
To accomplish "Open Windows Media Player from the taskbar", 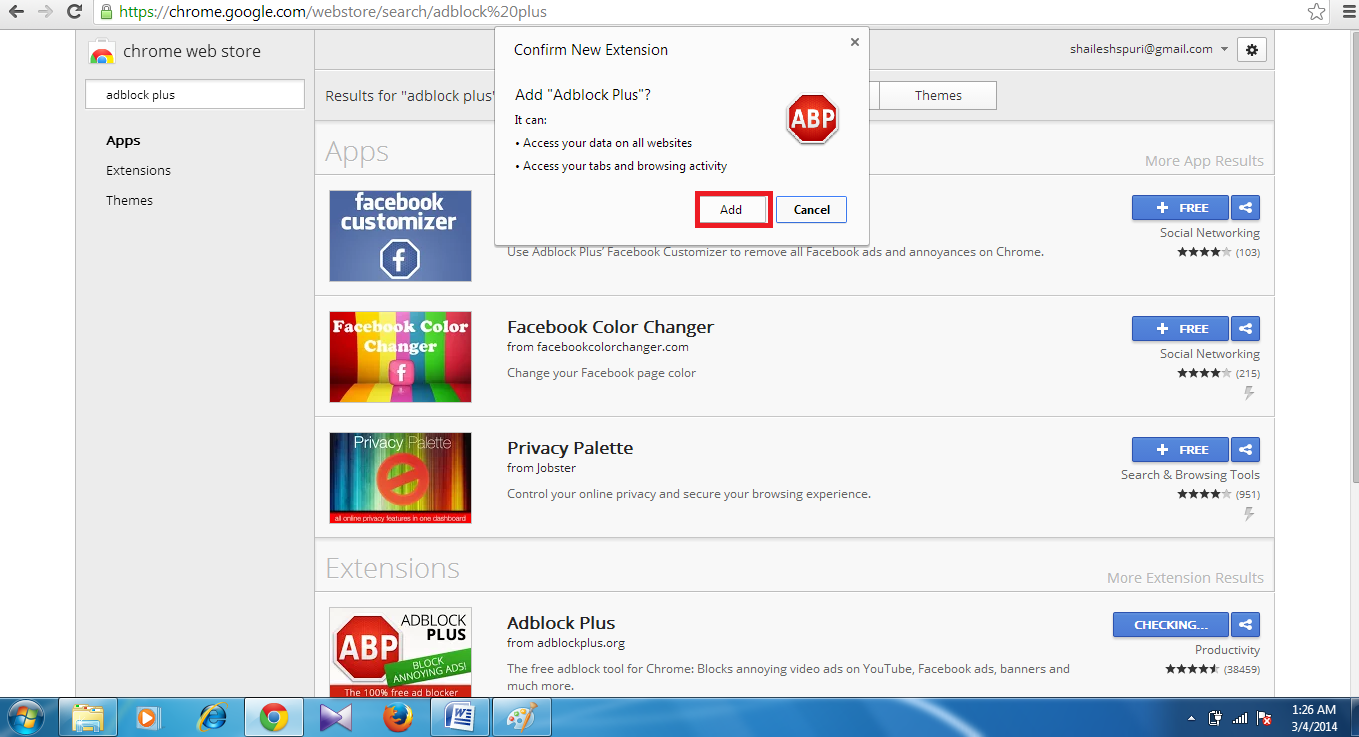I will [x=148, y=717].
